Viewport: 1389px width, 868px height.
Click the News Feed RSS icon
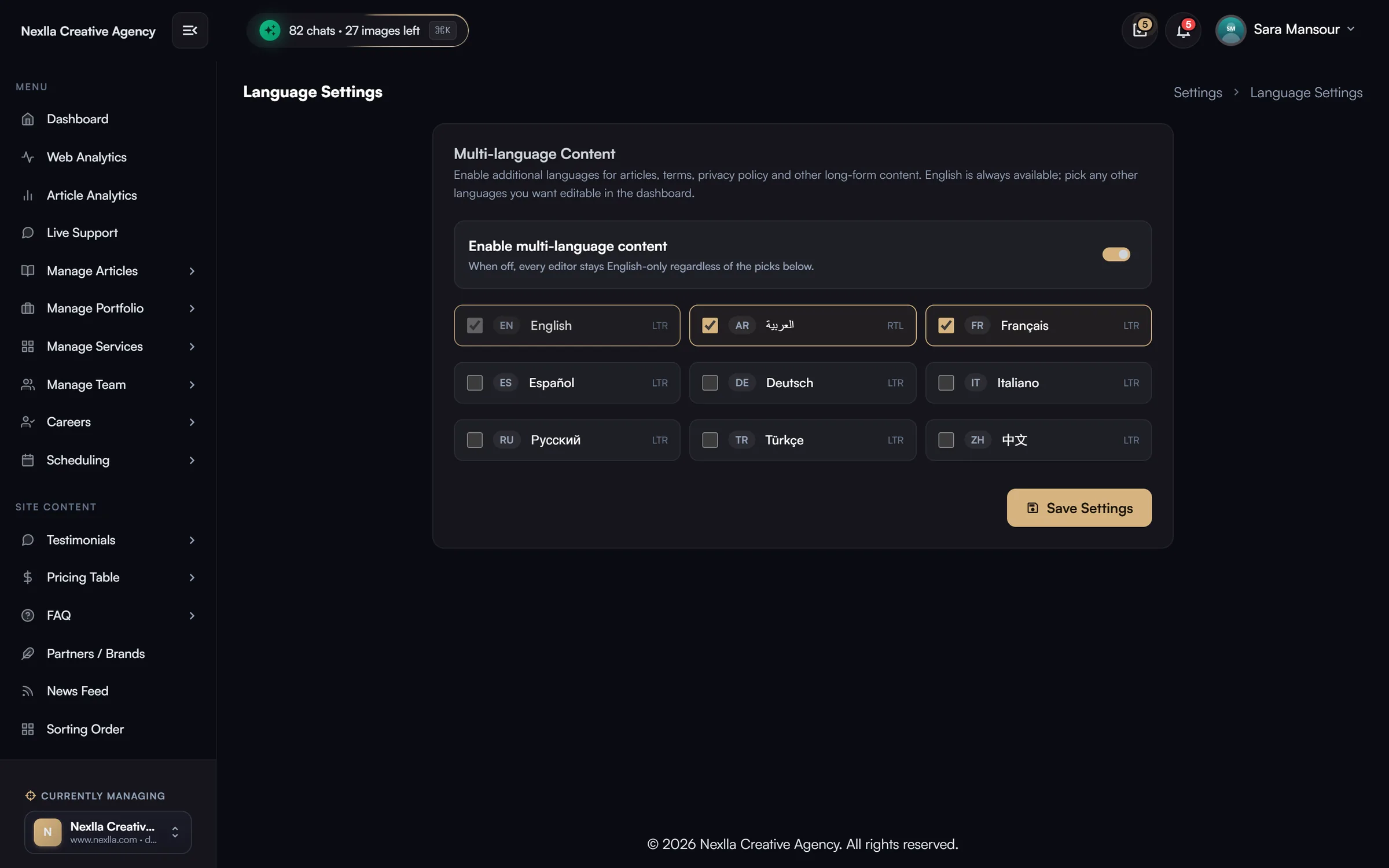(x=28, y=692)
